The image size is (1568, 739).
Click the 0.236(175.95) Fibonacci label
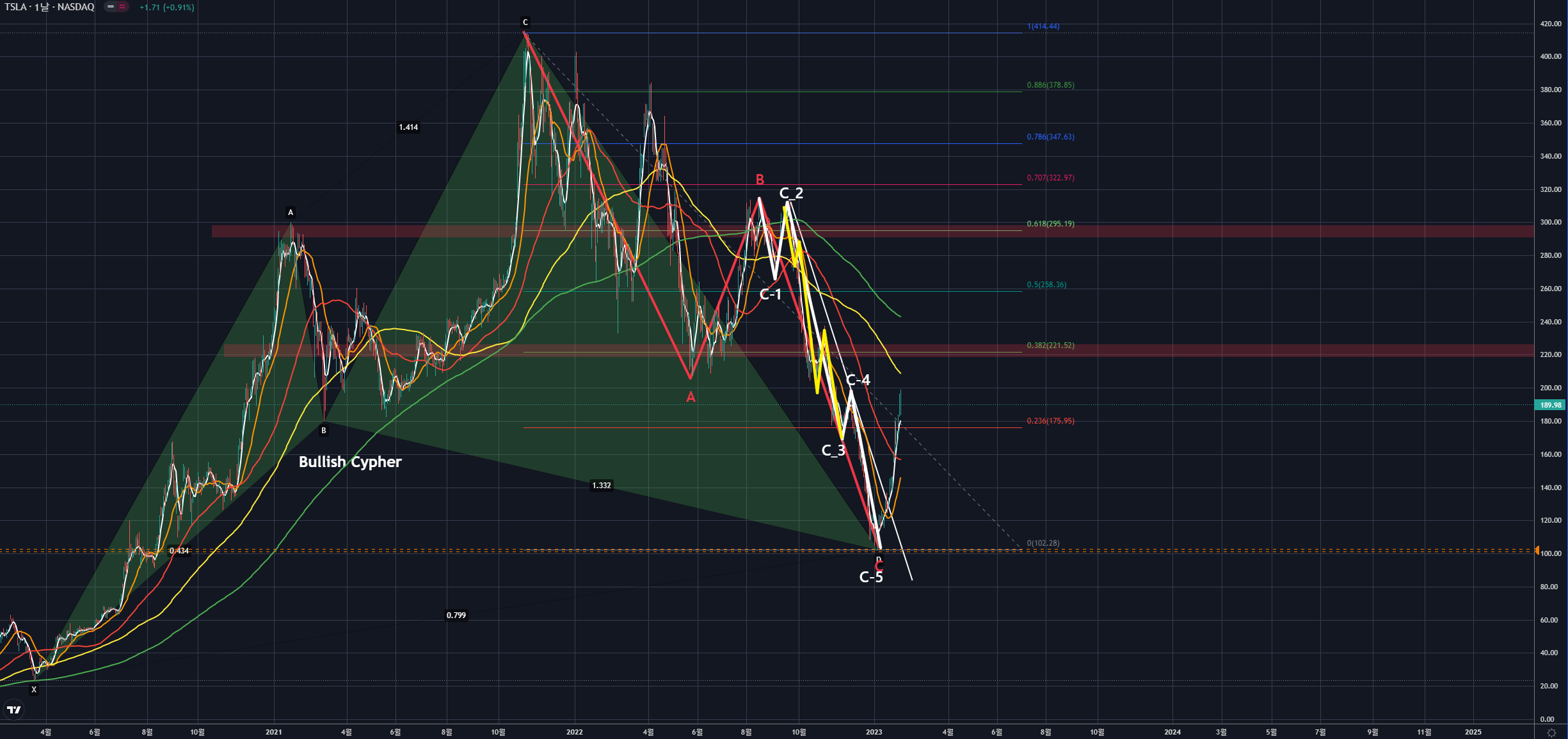click(x=1050, y=421)
